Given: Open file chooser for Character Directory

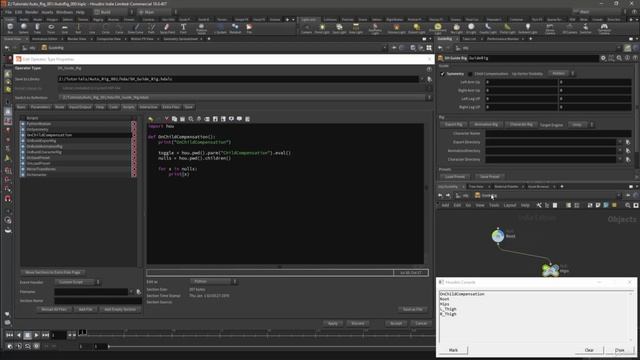Looking at the screenshot, I should (628, 159).
